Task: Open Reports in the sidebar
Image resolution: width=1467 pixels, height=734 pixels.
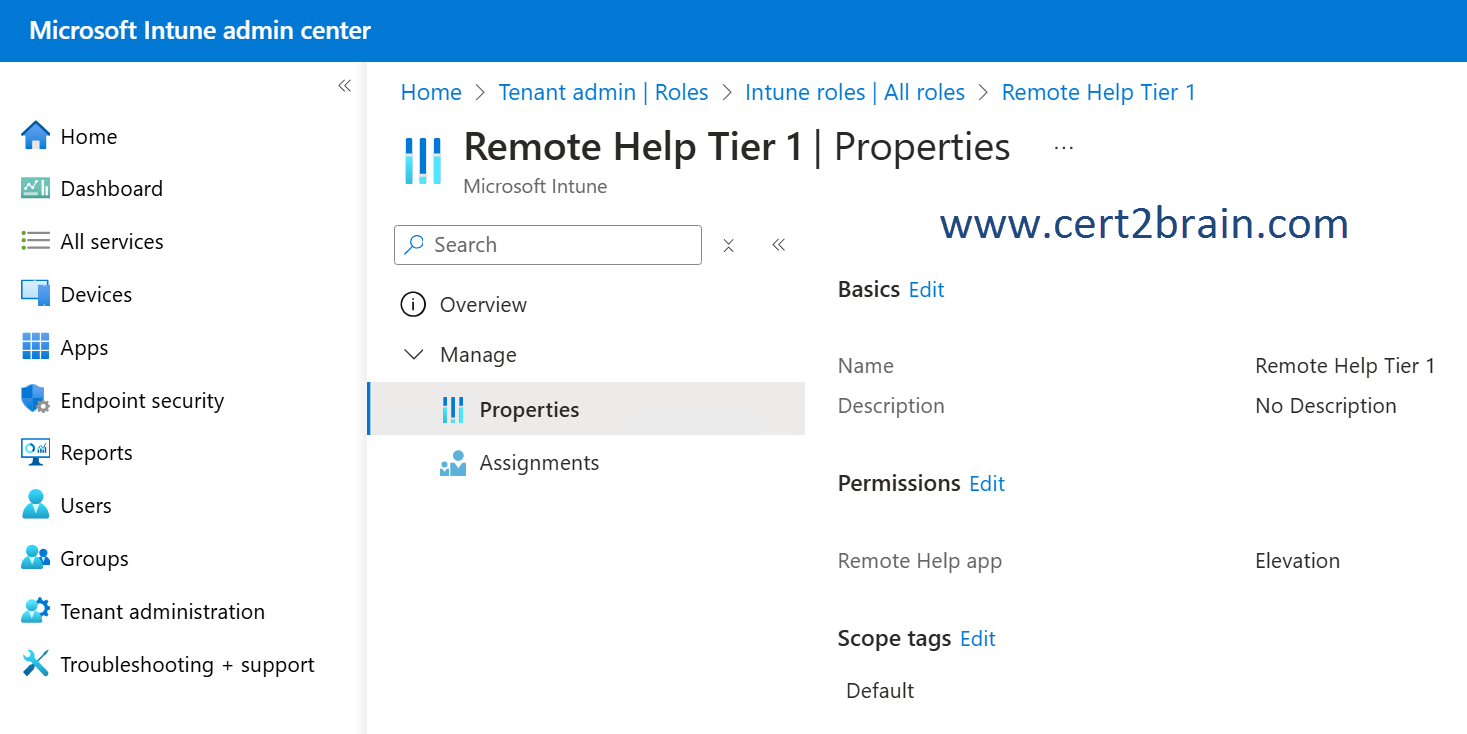Action: (x=96, y=453)
